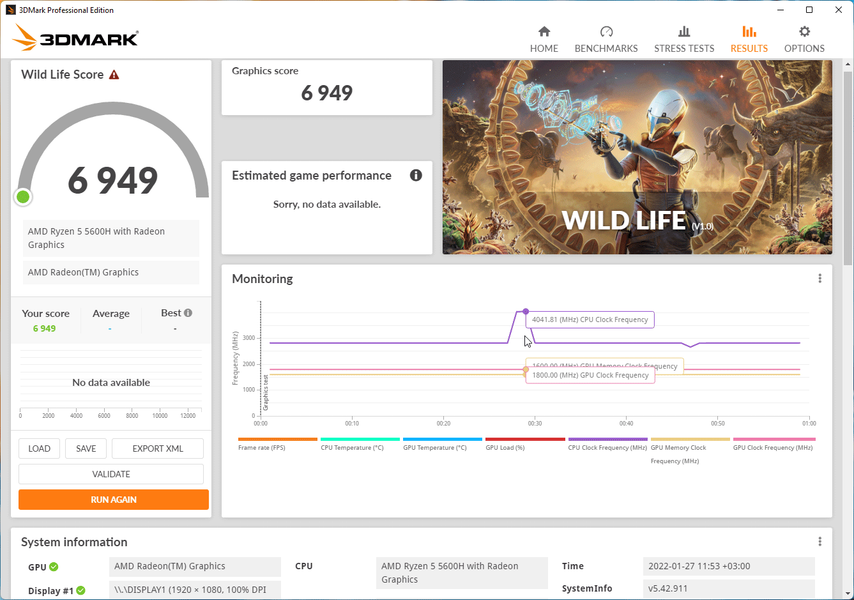This screenshot has height=600, width=854.
Task: Click the Graphics score value 6 949
Action: pos(327,93)
